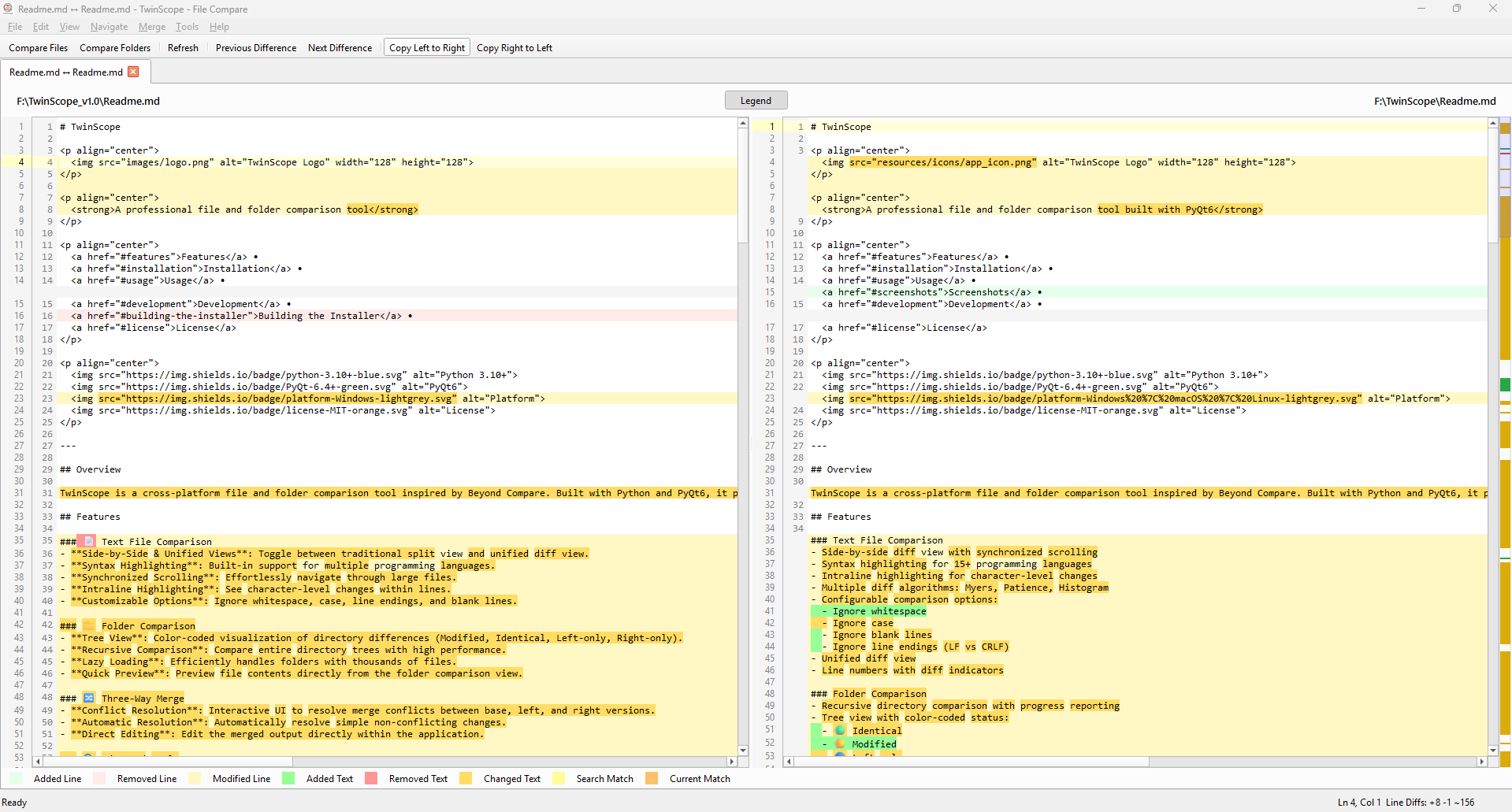The image size is (1512, 812).
Task: Click the Three-Way Merge heading icon
Action: (89, 698)
